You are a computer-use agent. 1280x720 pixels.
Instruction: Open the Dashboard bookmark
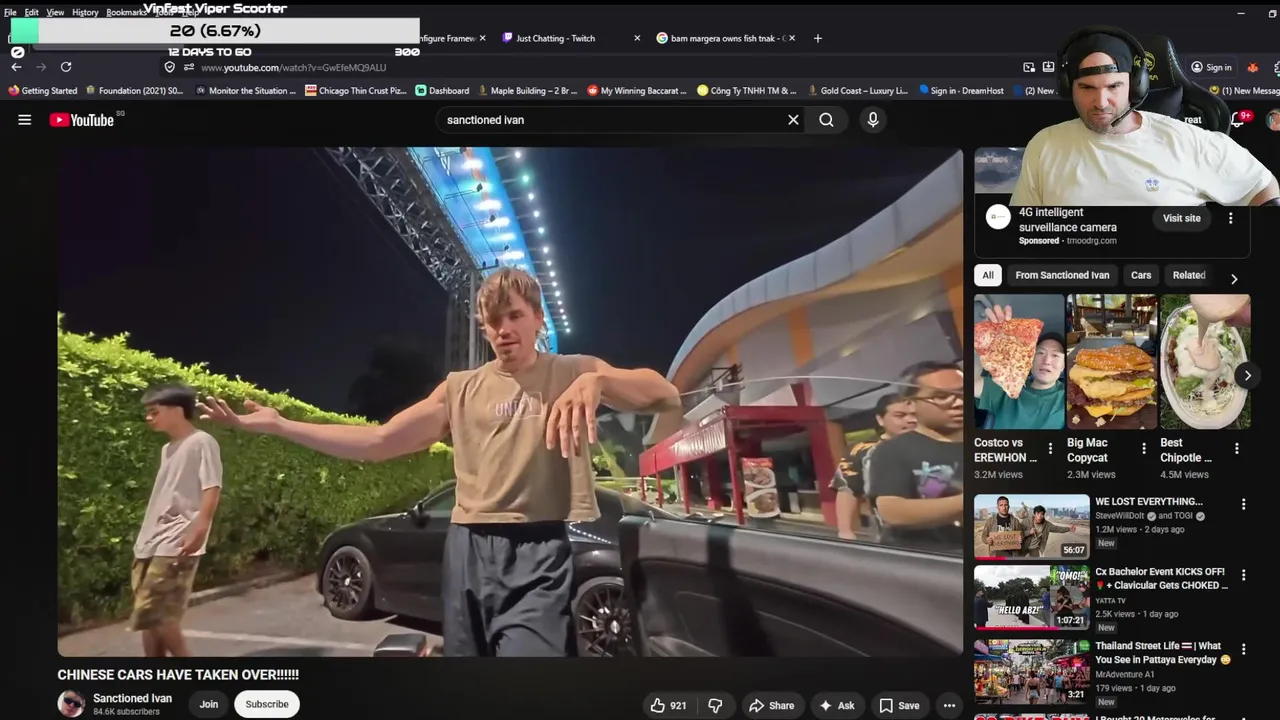[x=442, y=90]
